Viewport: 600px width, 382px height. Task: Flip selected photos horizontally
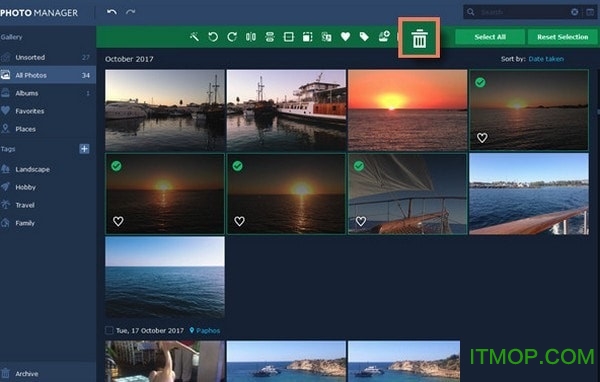pyautogui.click(x=251, y=37)
